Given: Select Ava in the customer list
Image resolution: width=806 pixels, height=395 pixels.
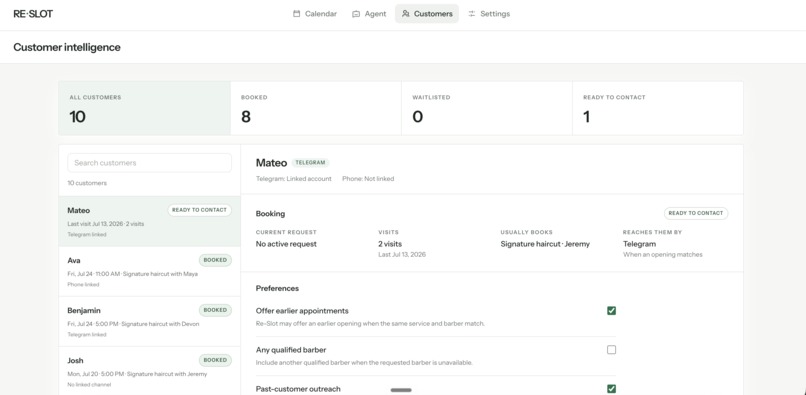Looking at the screenshot, I should pos(150,272).
